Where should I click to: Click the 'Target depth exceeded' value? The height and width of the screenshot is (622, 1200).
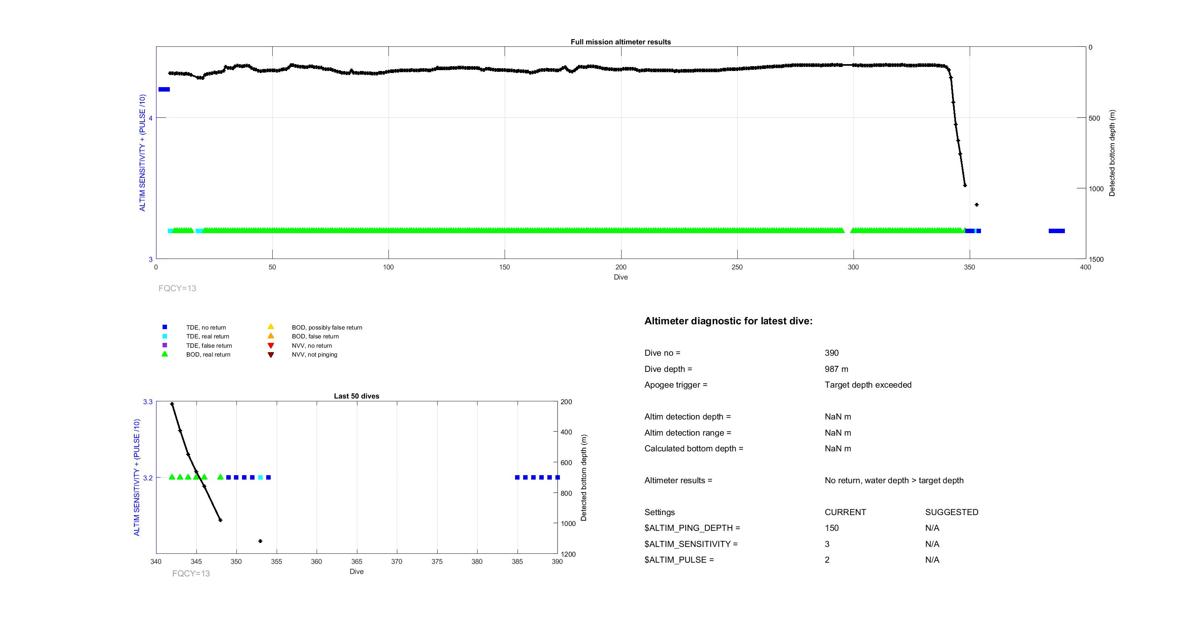click(x=868, y=385)
